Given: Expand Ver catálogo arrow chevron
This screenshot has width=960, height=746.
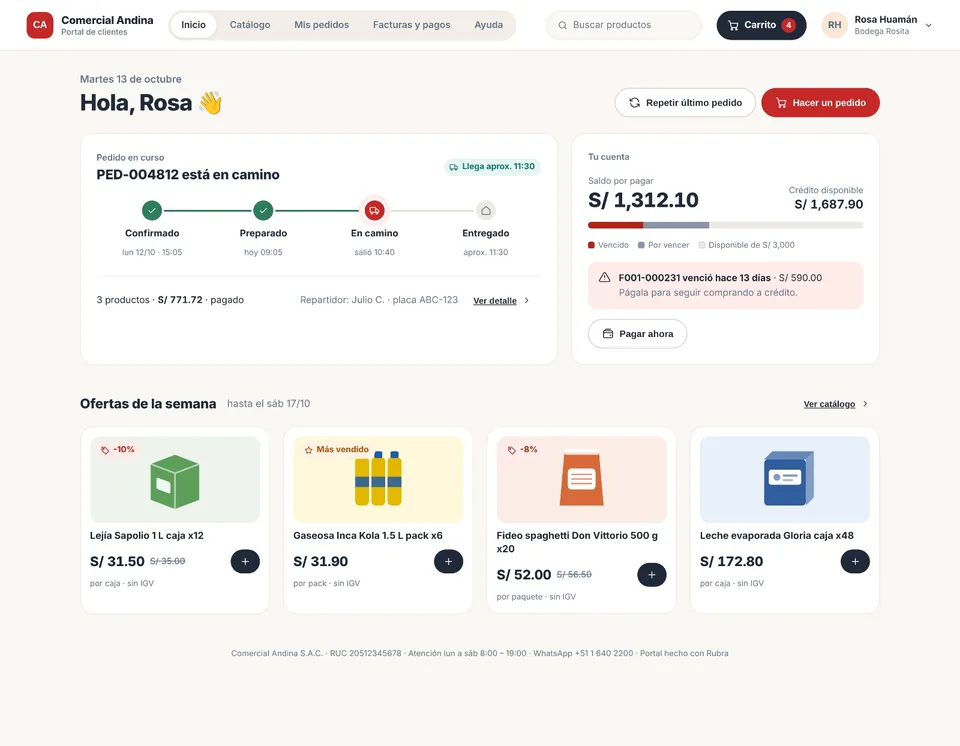Looking at the screenshot, I should pyautogui.click(x=865, y=404).
